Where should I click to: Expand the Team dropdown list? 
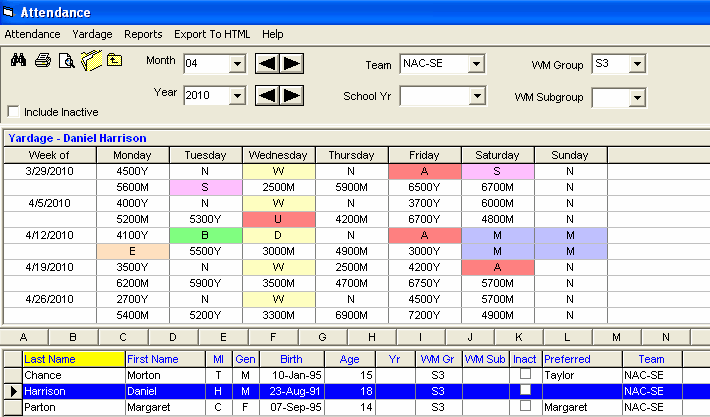point(477,65)
